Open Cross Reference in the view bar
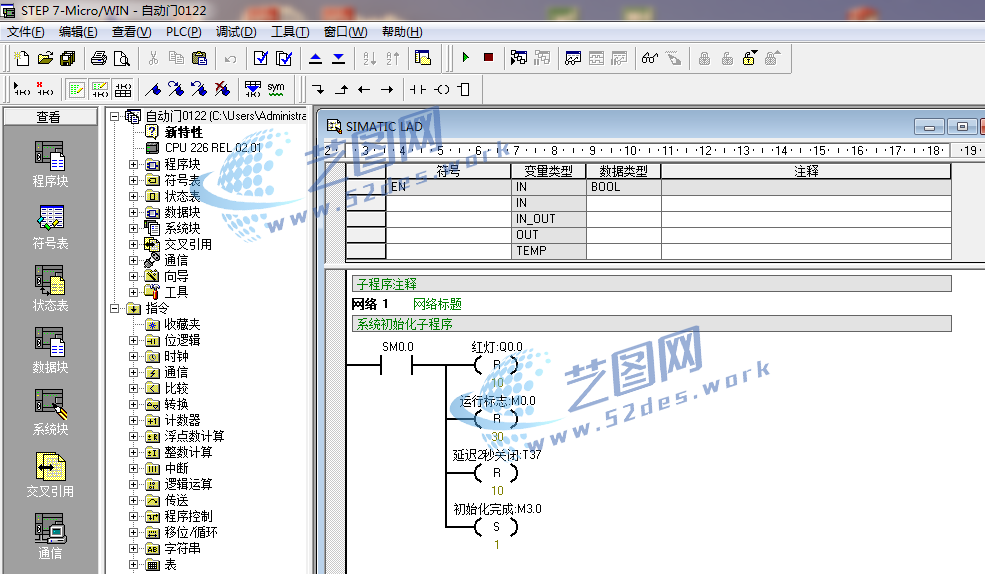Image resolution: width=985 pixels, height=574 pixels. (50, 475)
